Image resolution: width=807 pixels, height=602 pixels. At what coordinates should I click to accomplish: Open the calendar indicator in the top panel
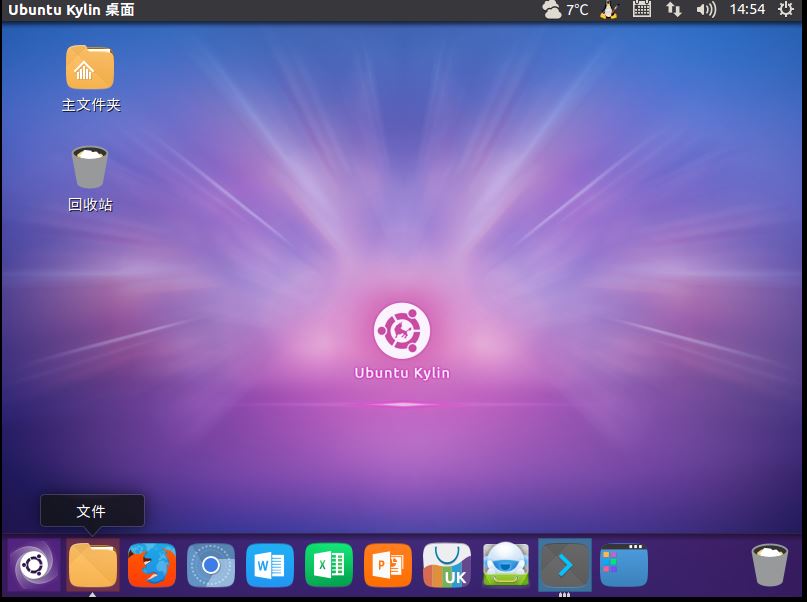click(x=641, y=9)
